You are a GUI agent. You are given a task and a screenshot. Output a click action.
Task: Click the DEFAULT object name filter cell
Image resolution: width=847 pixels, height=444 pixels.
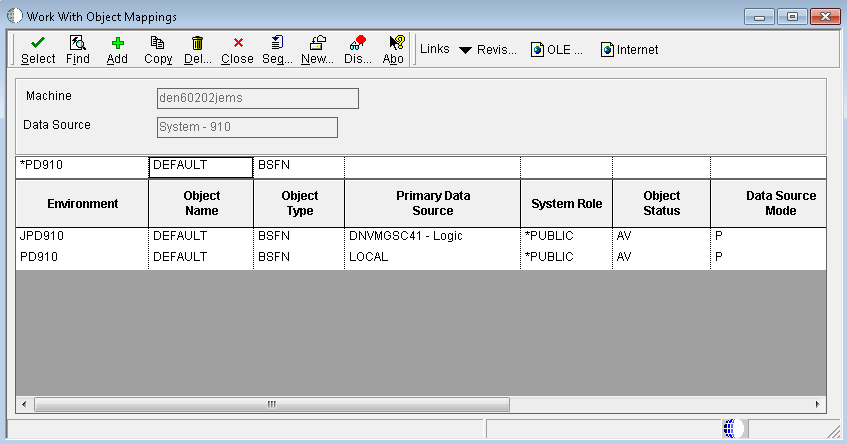pos(200,167)
